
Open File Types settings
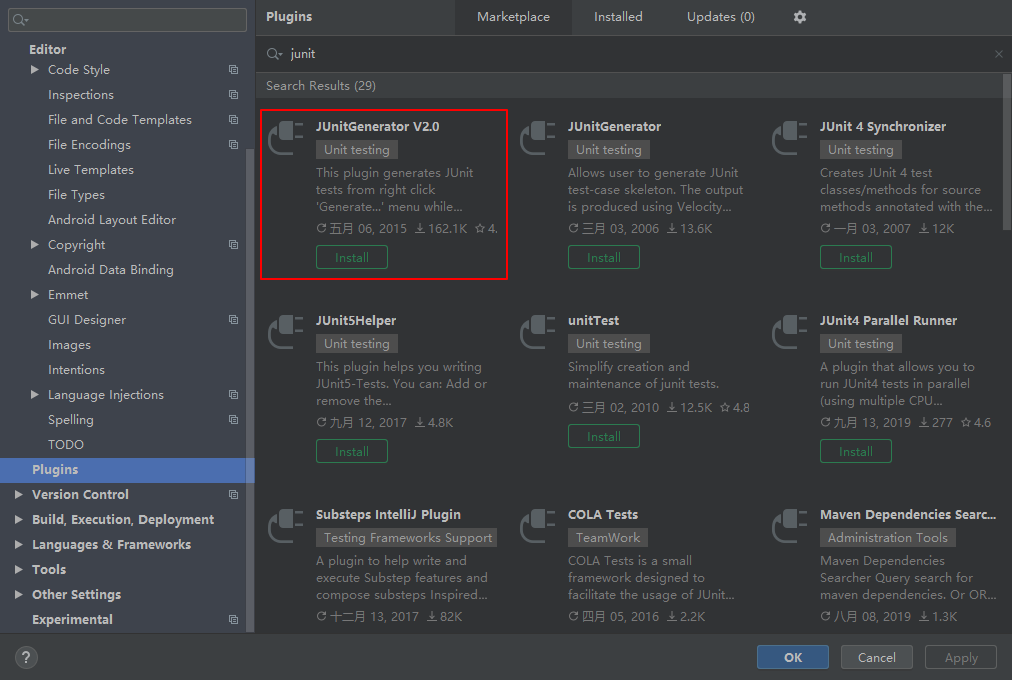[x=76, y=195]
